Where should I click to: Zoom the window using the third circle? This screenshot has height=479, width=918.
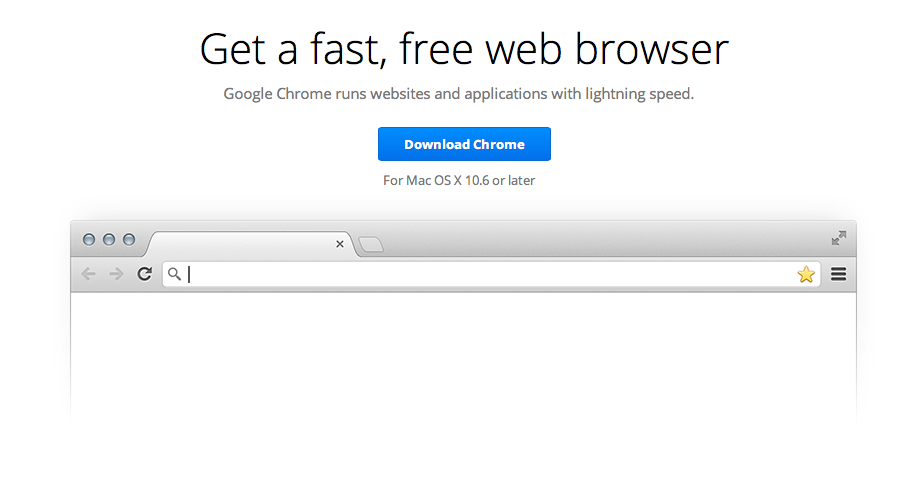129,240
